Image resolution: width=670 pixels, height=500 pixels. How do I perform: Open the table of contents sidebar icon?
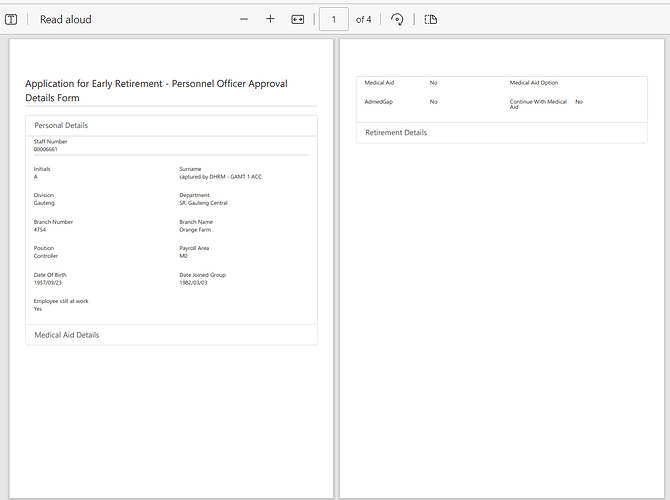click(11, 19)
